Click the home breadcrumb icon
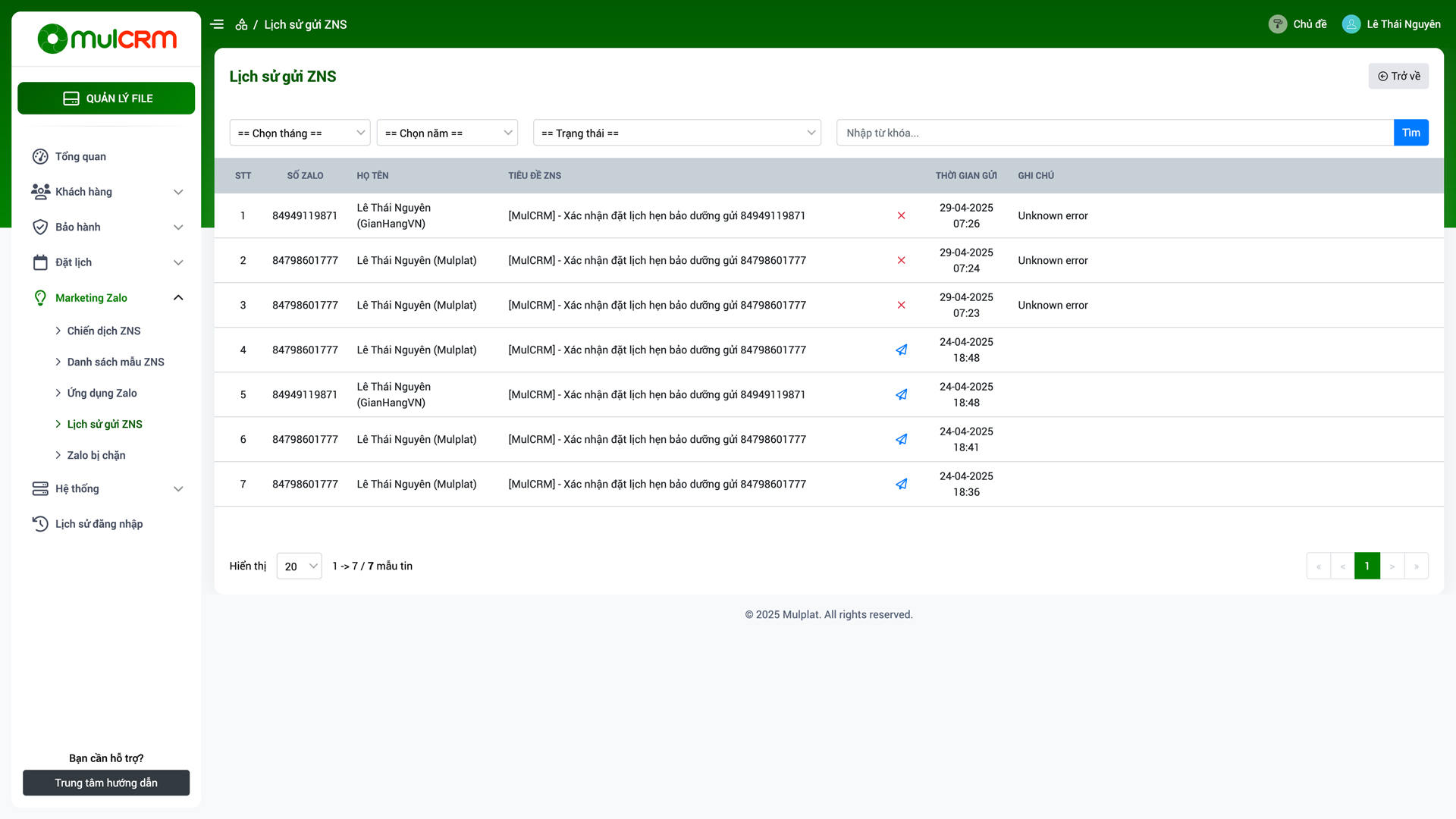 (x=241, y=24)
